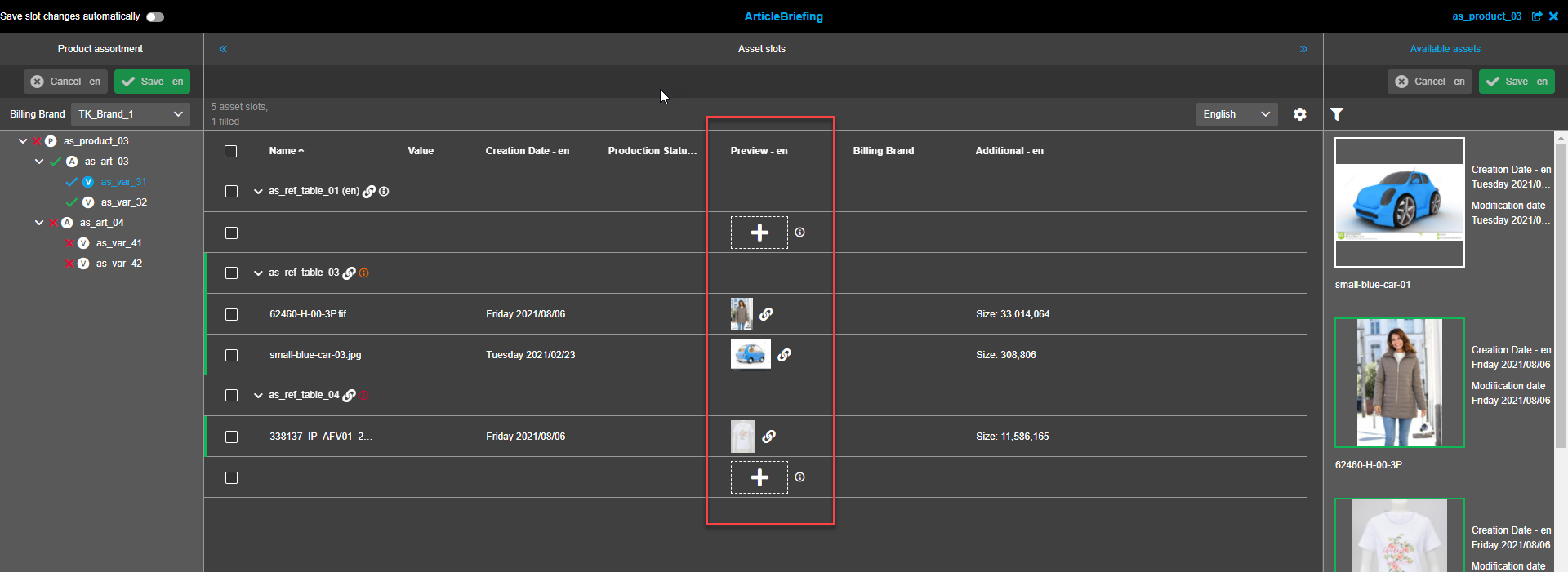Click the Creation Date - en column header
Viewport: 1568px width, 572px height.
[528, 151]
